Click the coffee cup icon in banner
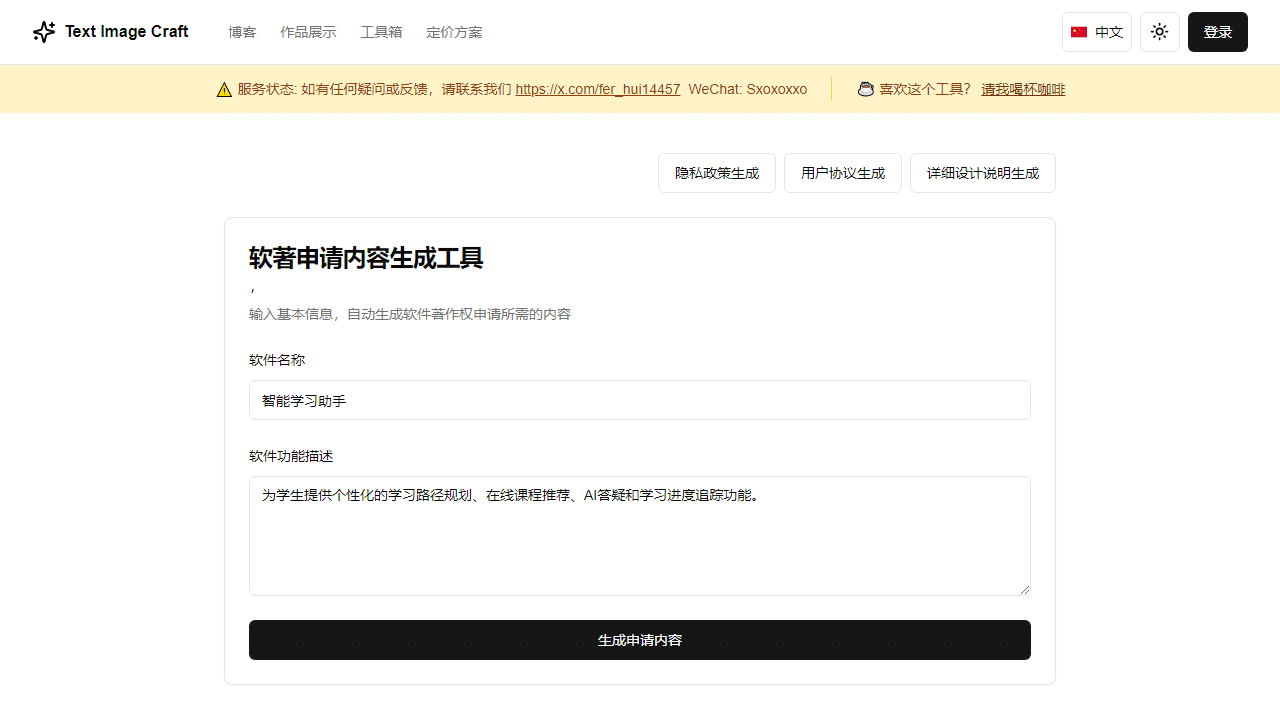The image size is (1280, 720). point(866,89)
